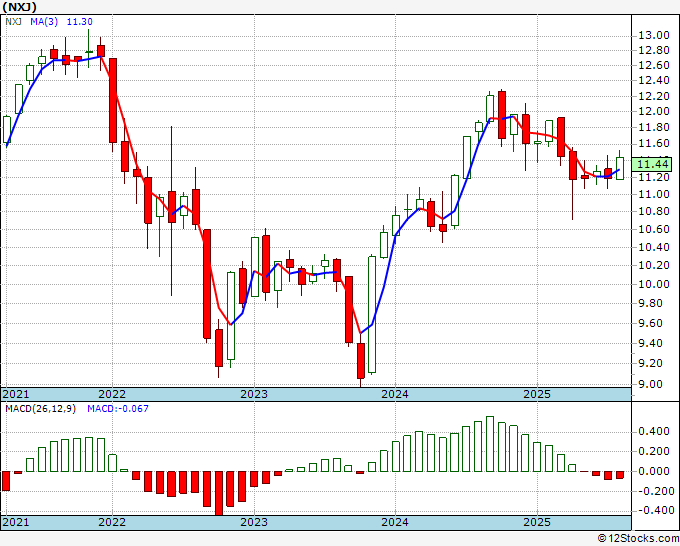Click 2022 on the price chart time axis
The height and width of the screenshot is (546, 680).
tap(112, 394)
